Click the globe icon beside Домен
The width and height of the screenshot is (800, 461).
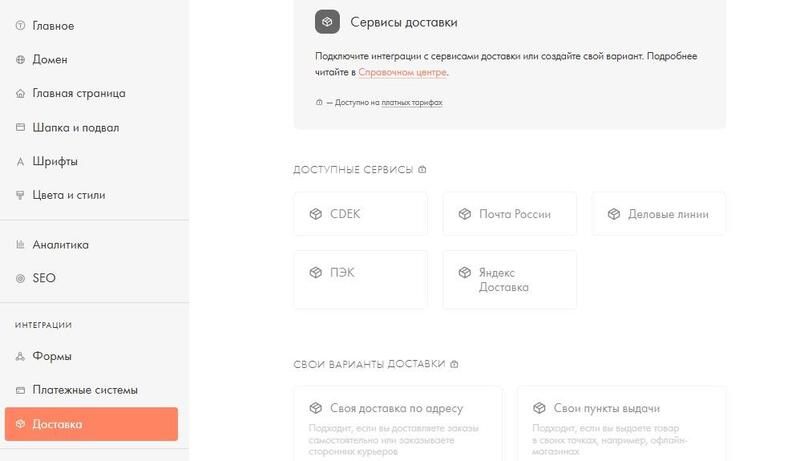point(20,60)
